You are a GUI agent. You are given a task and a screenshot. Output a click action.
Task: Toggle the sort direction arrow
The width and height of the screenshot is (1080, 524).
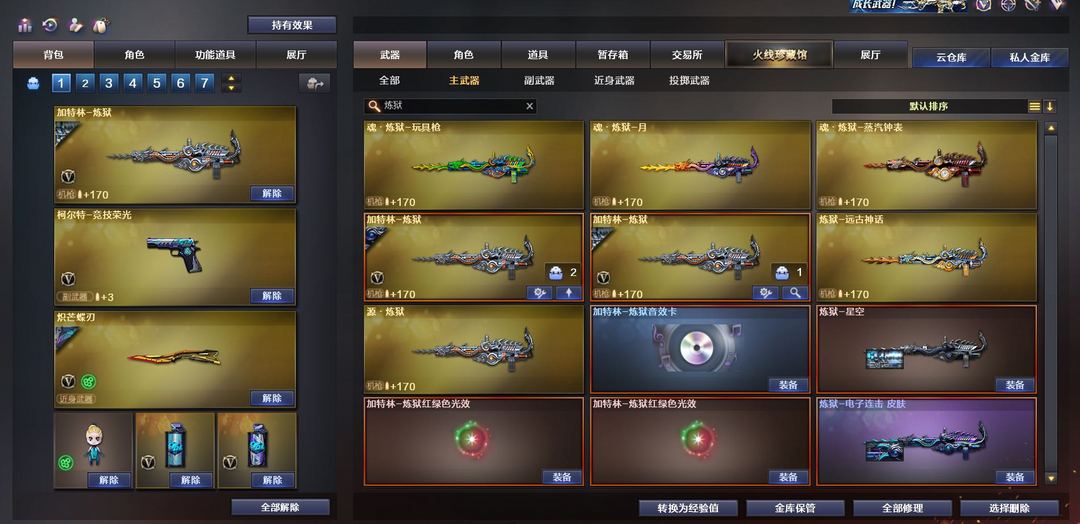coord(1050,106)
